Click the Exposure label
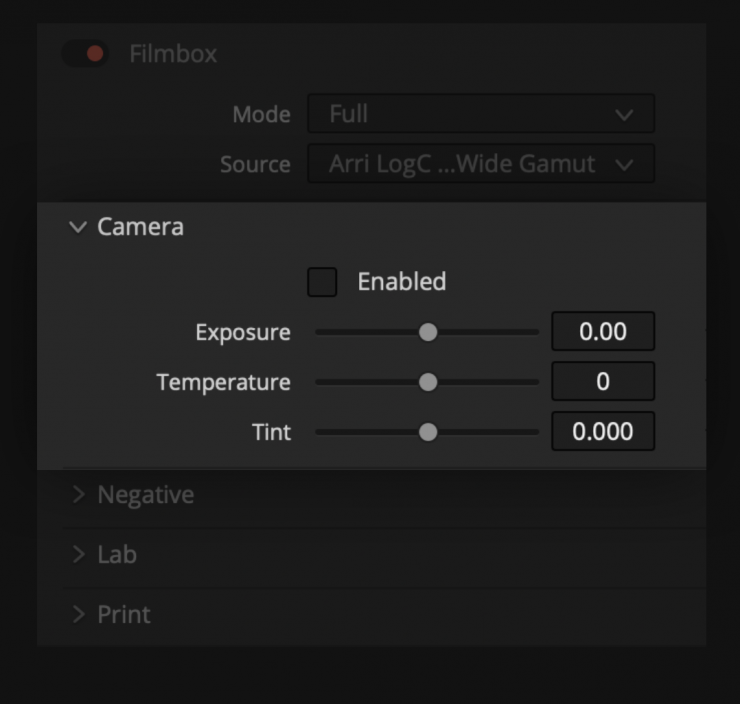740x704 pixels. pos(243,332)
